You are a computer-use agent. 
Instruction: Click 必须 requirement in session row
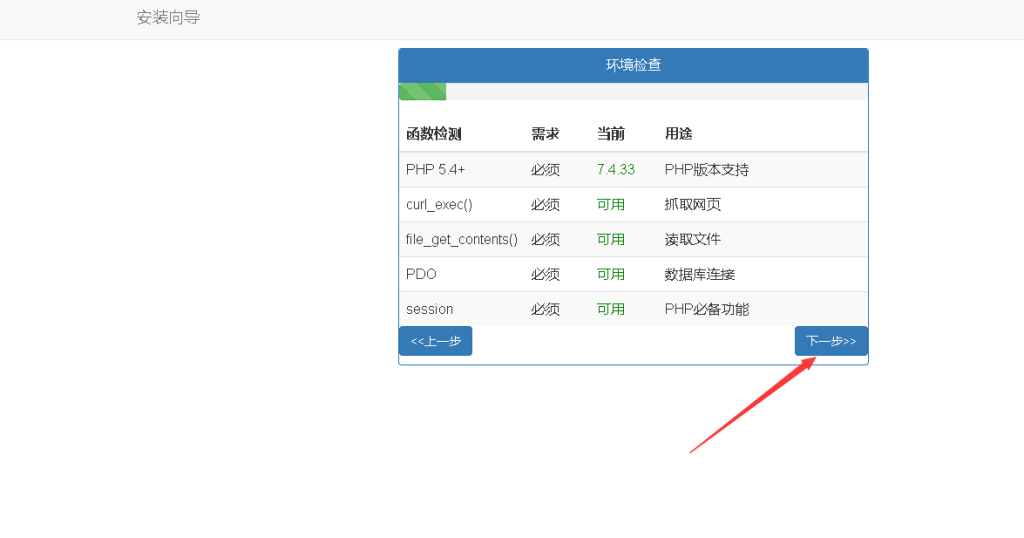point(545,309)
